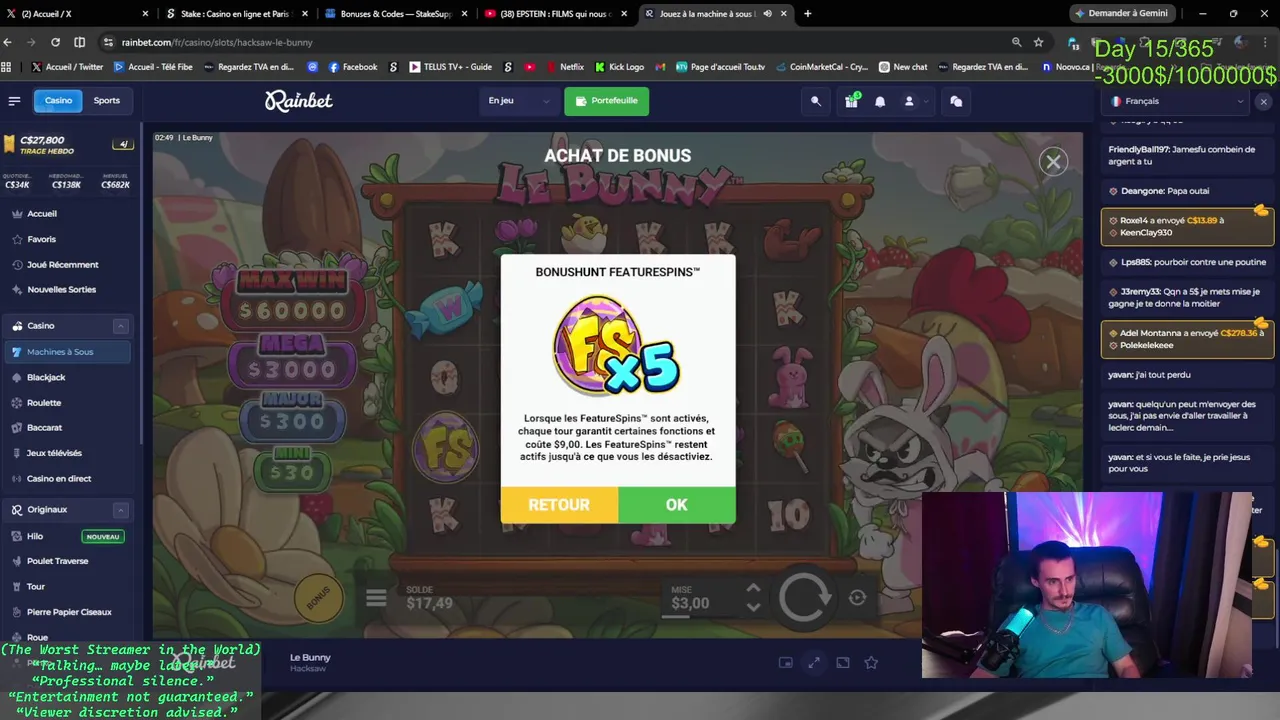Screen dimensions: 1280x720
Task: Switch to the Stake Casino browser tab
Action: [236, 14]
